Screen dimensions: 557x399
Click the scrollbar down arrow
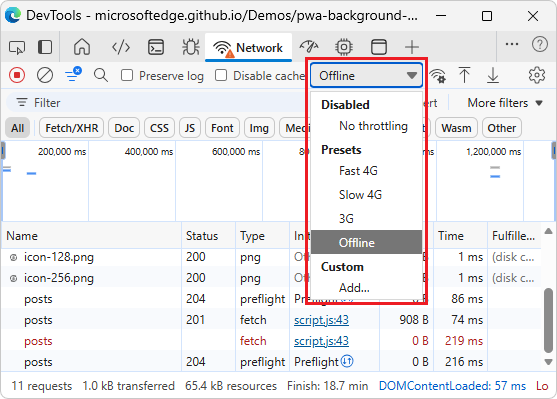tap(548, 362)
